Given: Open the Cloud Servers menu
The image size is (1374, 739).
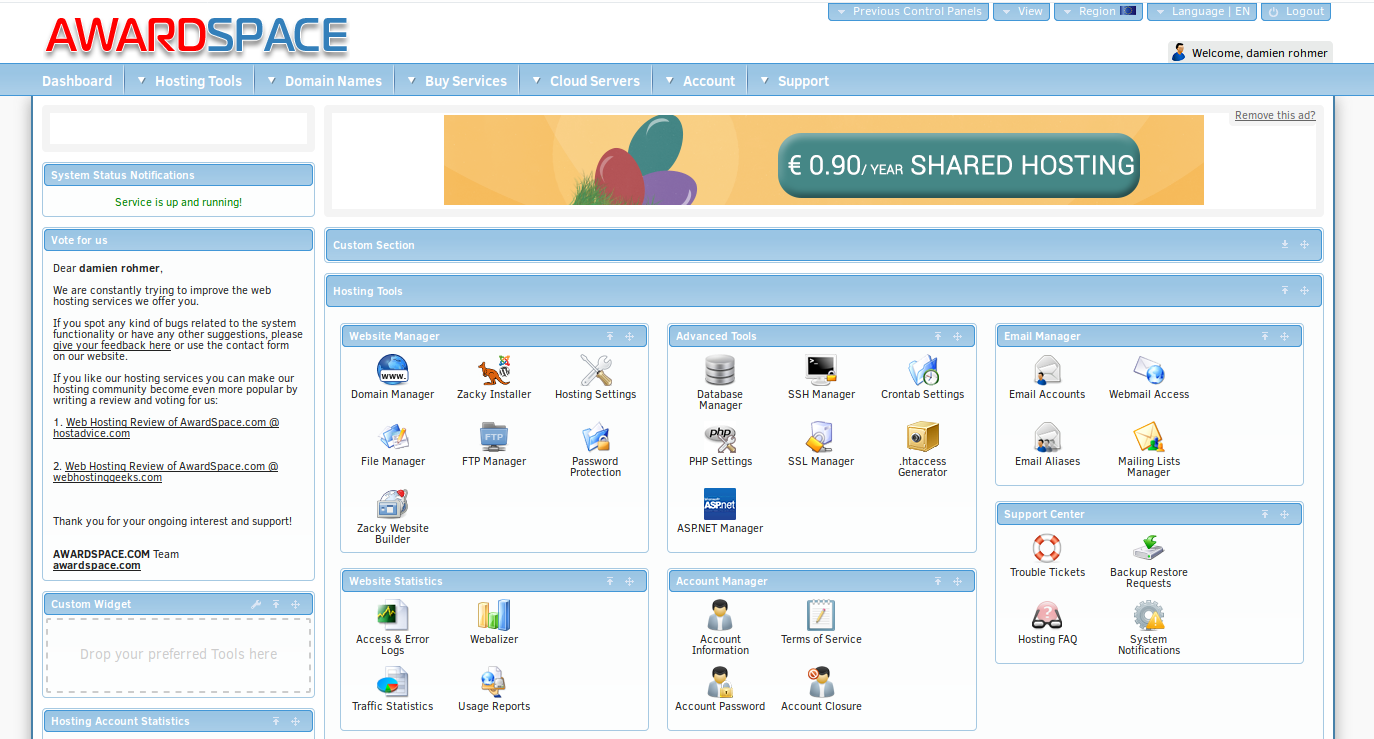Looking at the screenshot, I should point(586,81).
